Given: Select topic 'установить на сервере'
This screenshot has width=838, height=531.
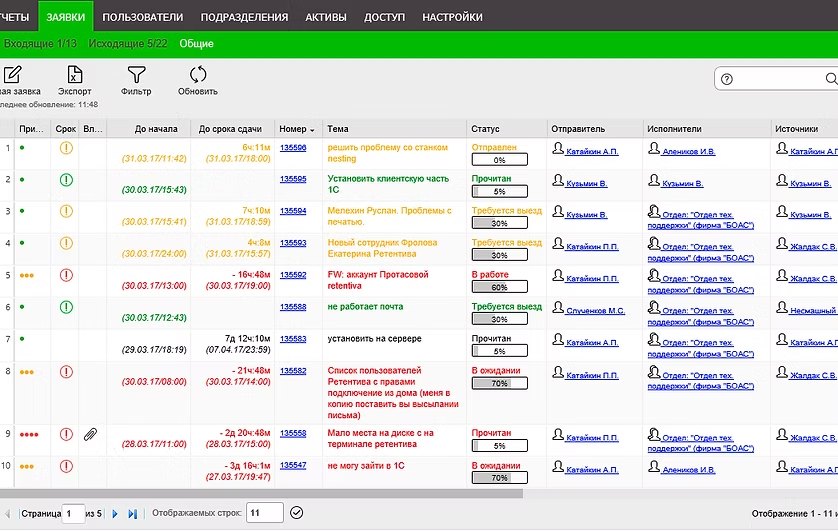Looking at the screenshot, I should [x=374, y=339].
